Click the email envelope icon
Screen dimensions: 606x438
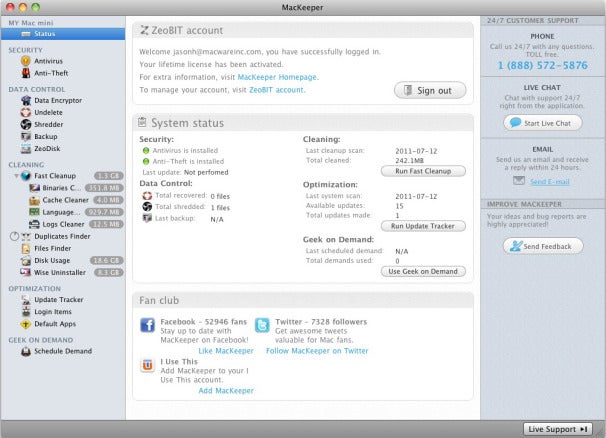pos(519,181)
